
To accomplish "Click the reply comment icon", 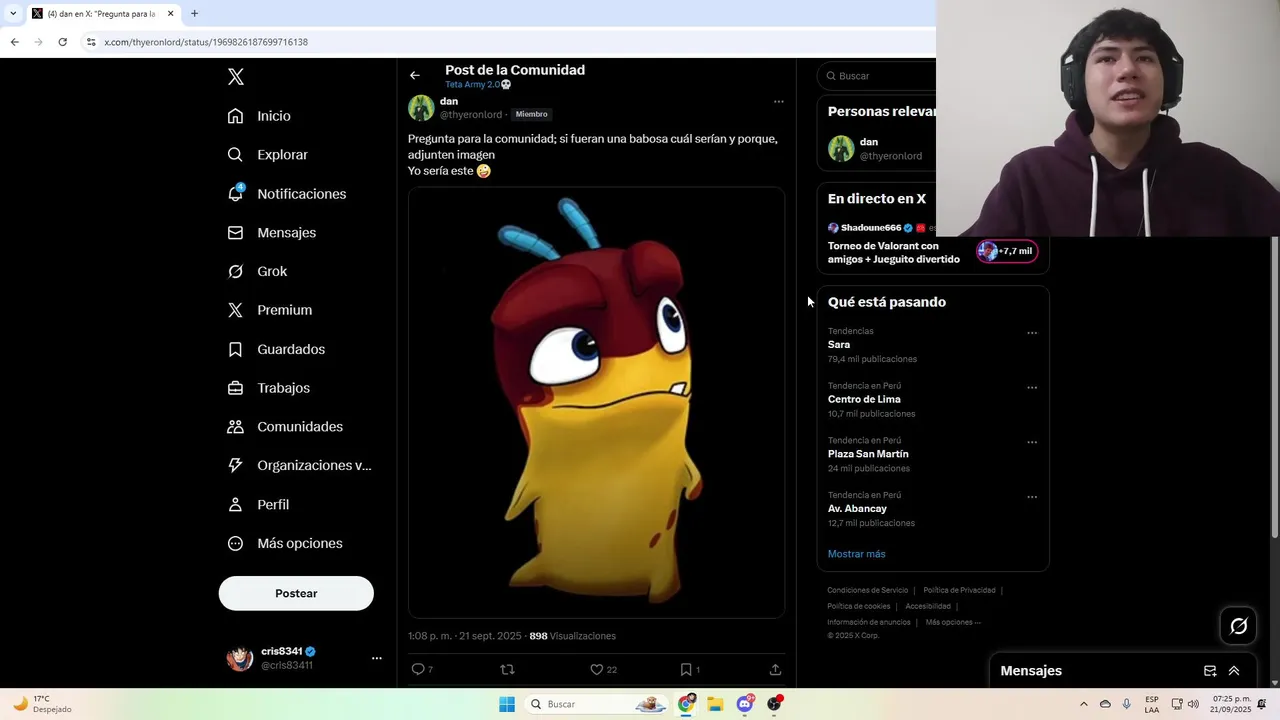I will pyautogui.click(x=418, y=669).
